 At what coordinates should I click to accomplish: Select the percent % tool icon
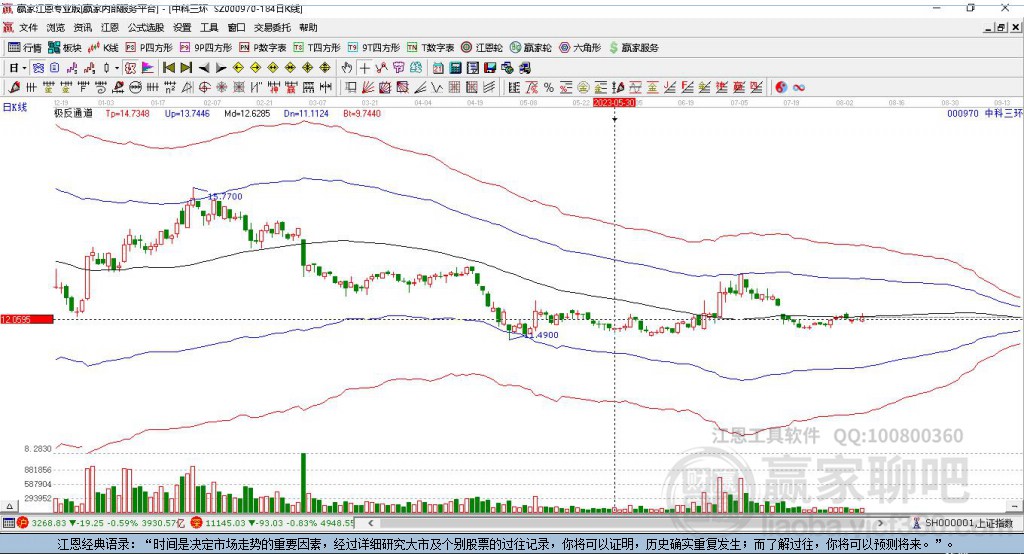pyautogui.click(x=549, y=88)
